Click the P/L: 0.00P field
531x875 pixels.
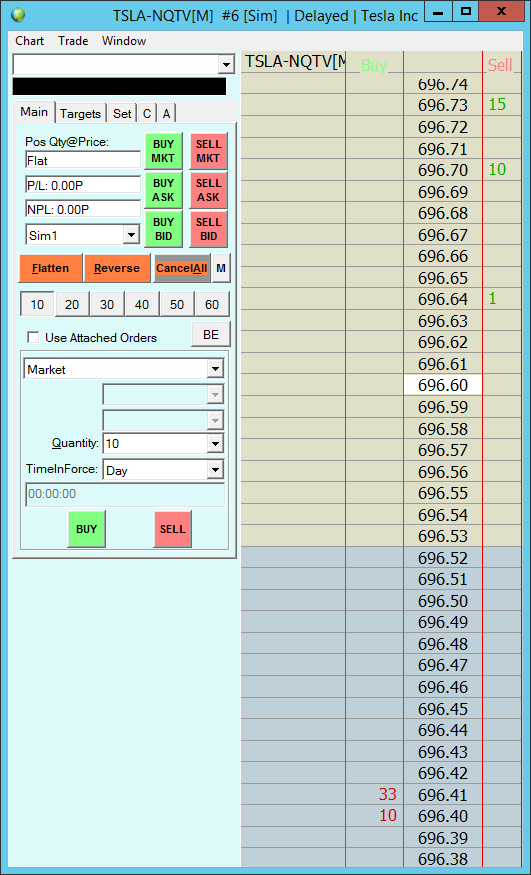point(83,185)
